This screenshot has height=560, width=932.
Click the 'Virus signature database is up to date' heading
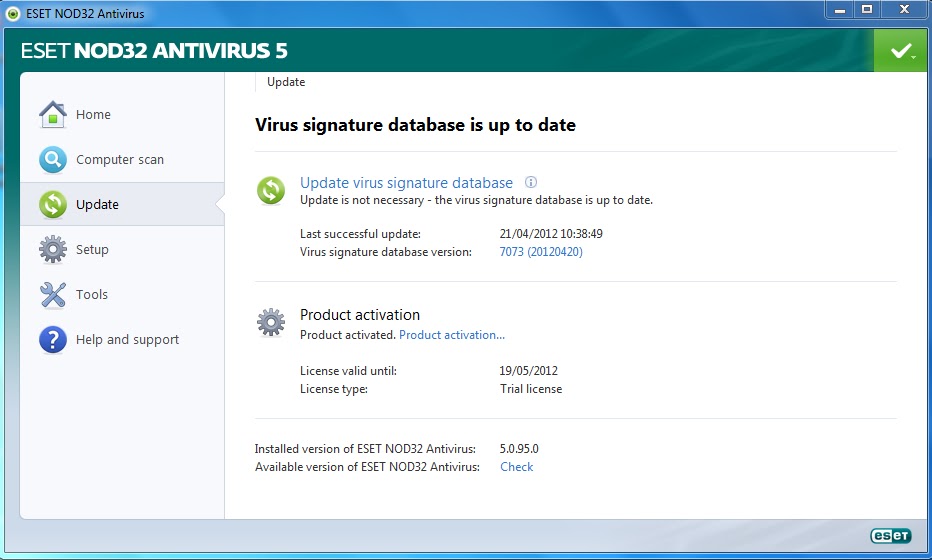pos(415,125)
